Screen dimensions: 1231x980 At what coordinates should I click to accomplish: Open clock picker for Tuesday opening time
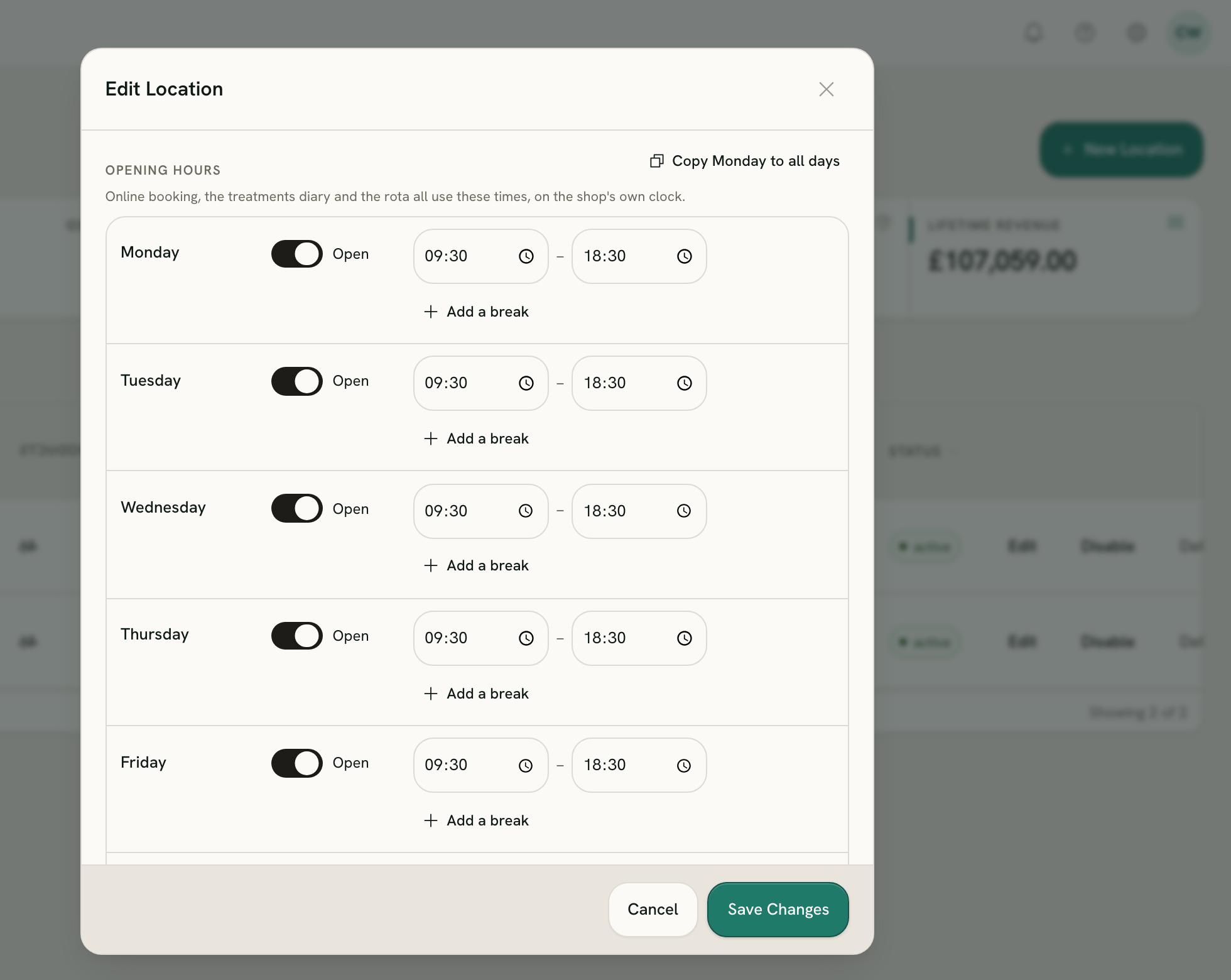pos(526,383)
